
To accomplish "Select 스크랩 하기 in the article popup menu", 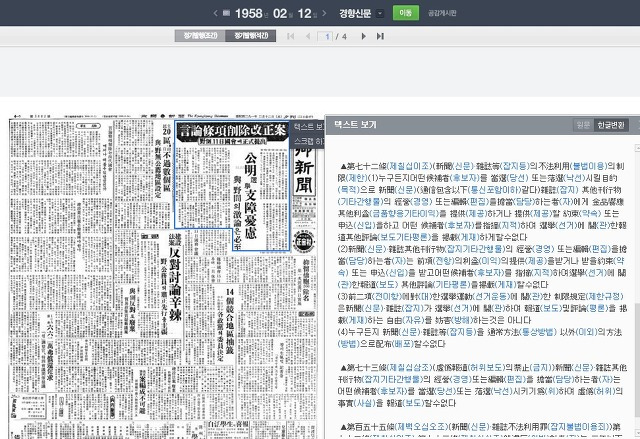I will [308, 141].
